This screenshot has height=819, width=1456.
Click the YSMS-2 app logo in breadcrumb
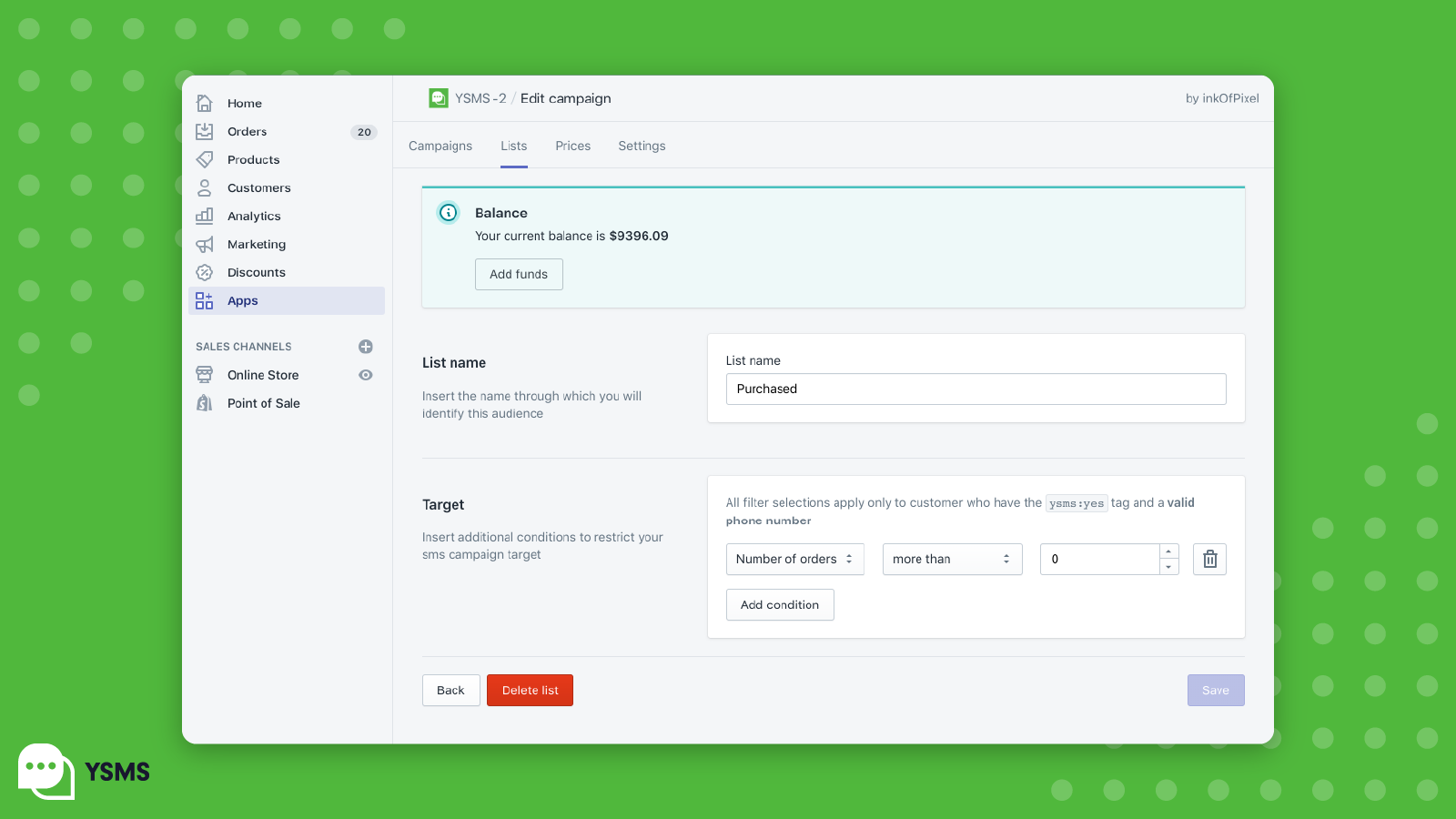point(440,97)
